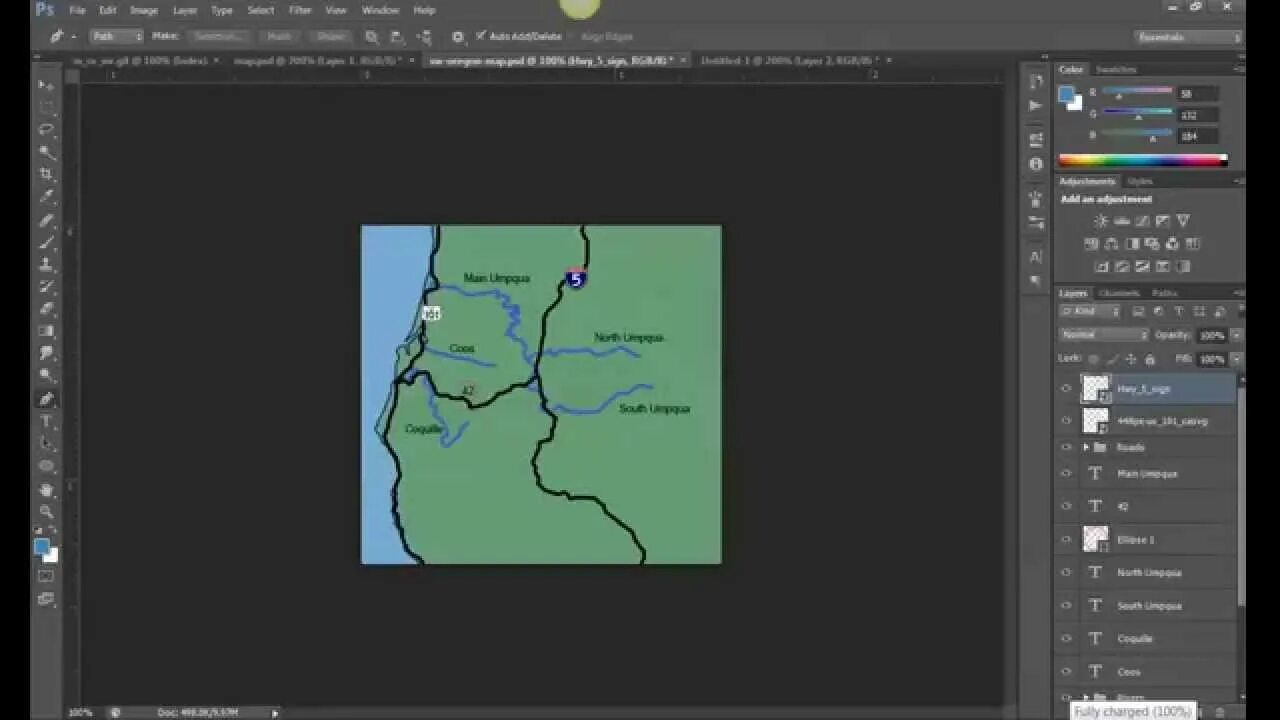Add a Brightness/Contrast adjustment
The image size is (1280, 720).
pos(1101,221)
